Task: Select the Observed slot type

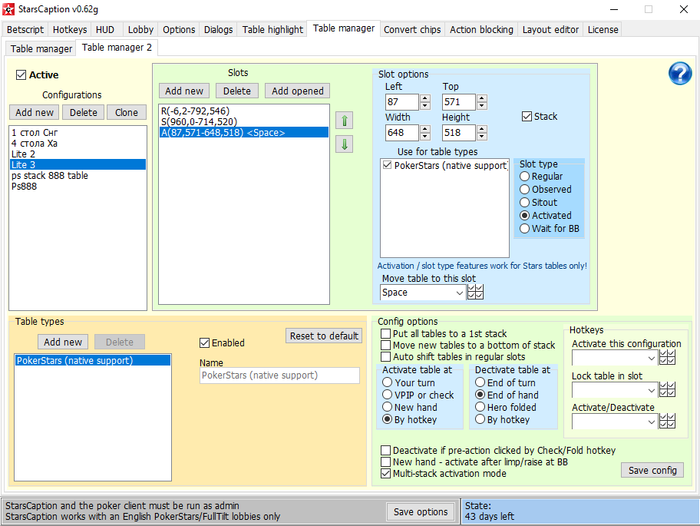Action: pyautogui.click(x=525, y=189)
